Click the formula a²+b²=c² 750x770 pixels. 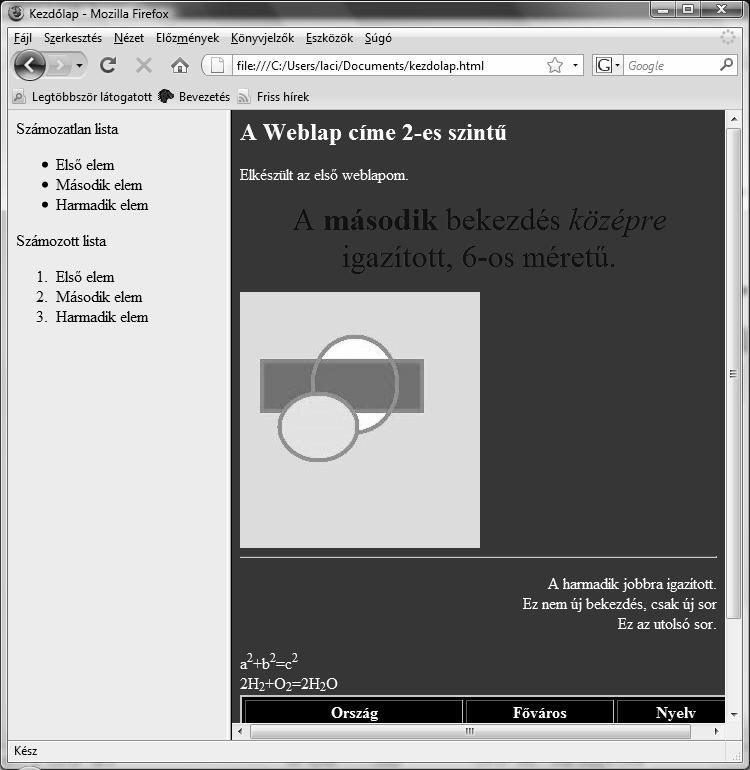coord(269,661)
